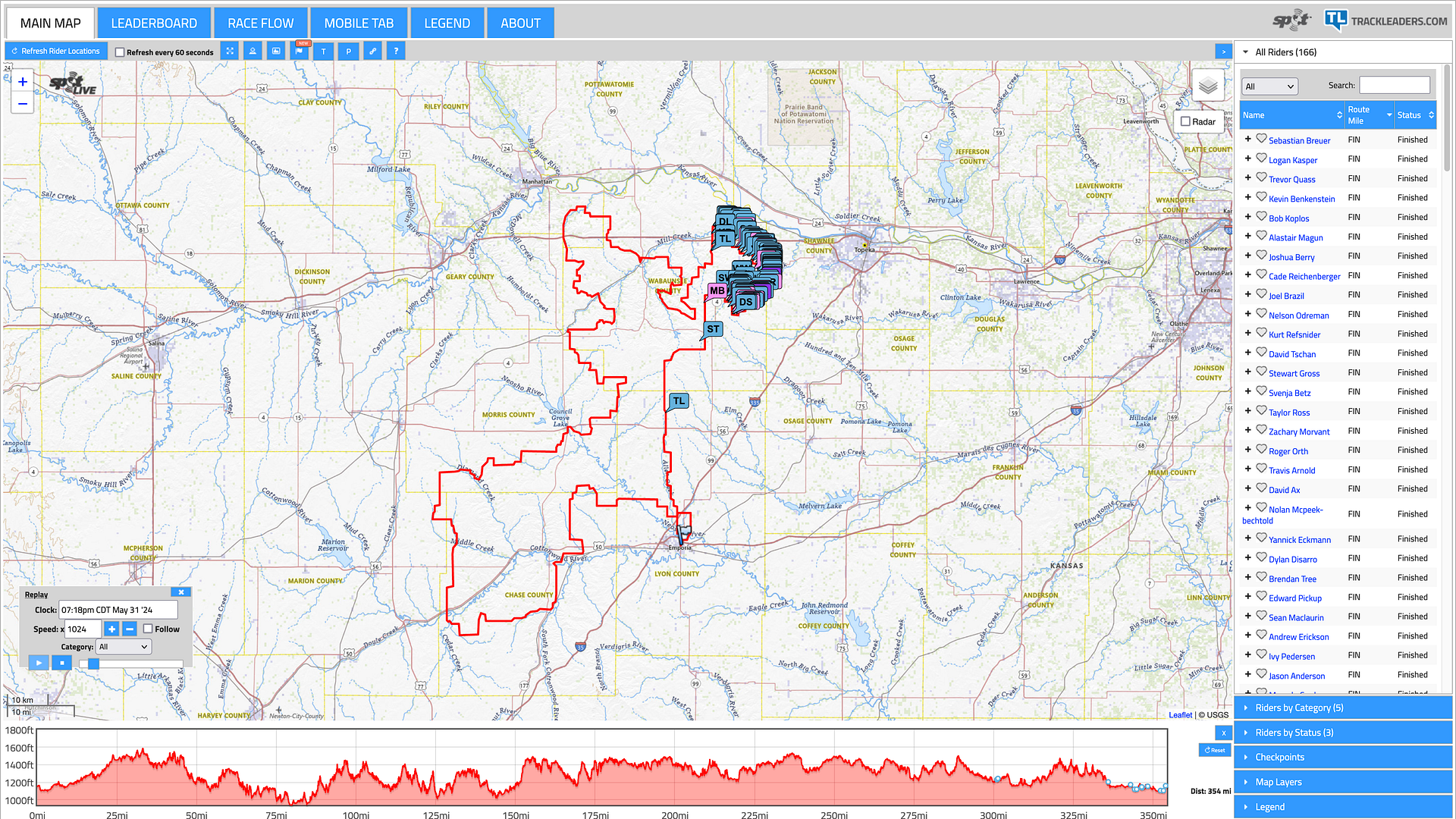Click the P toolbar button
The height and width of the screenshot is (819, 1456).
(348, 52)
